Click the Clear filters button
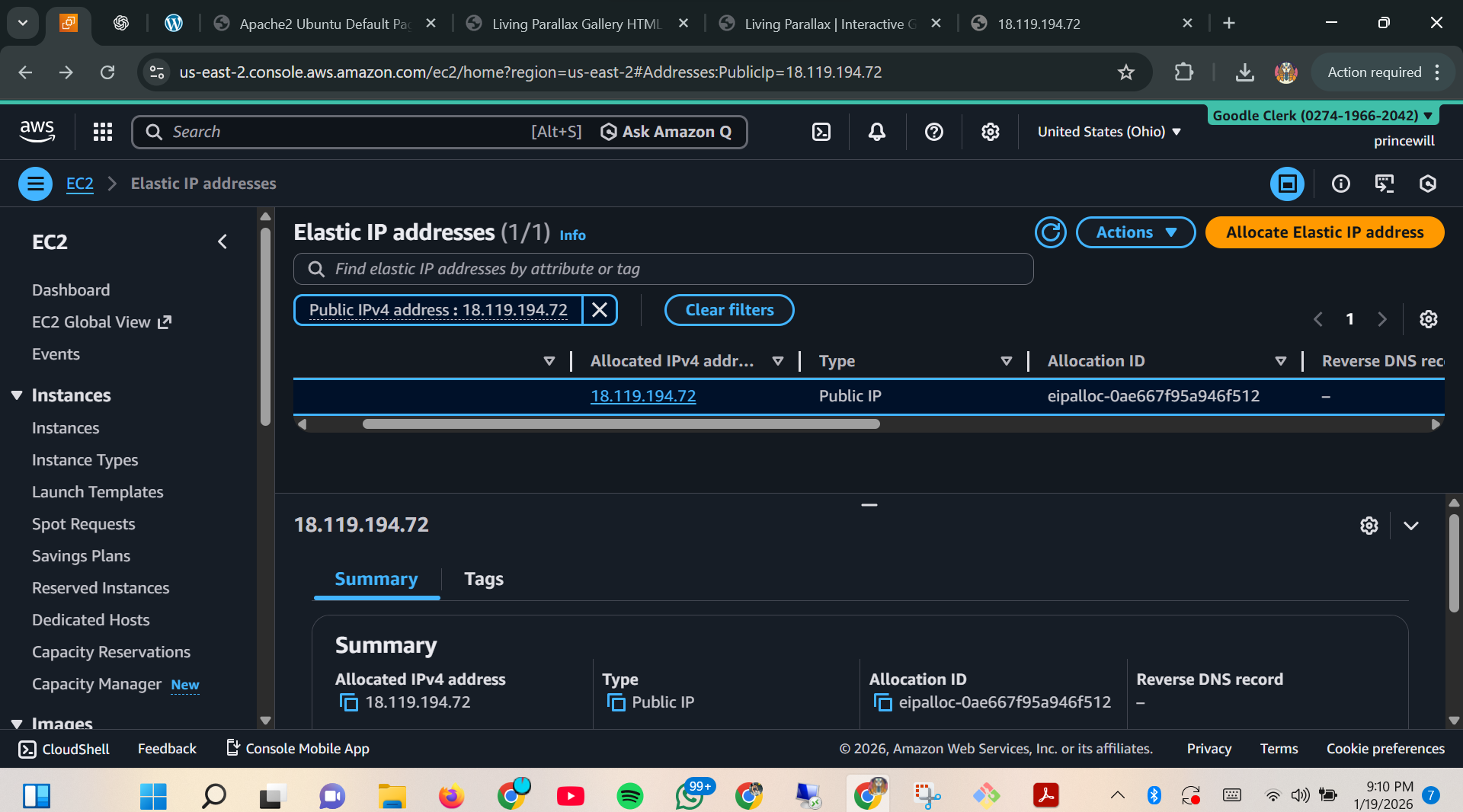 (729, 310)
